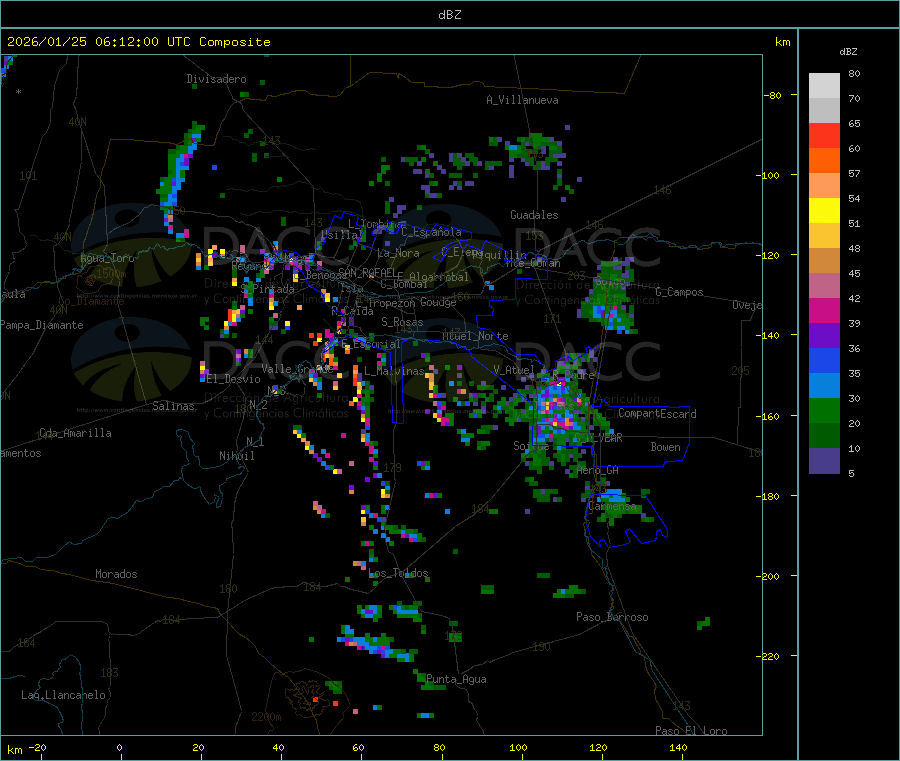Image resolution: width=900 pixels, height=761 pixels.
Task: Click the Agua_Toro map label
Action: click(107, 258)
